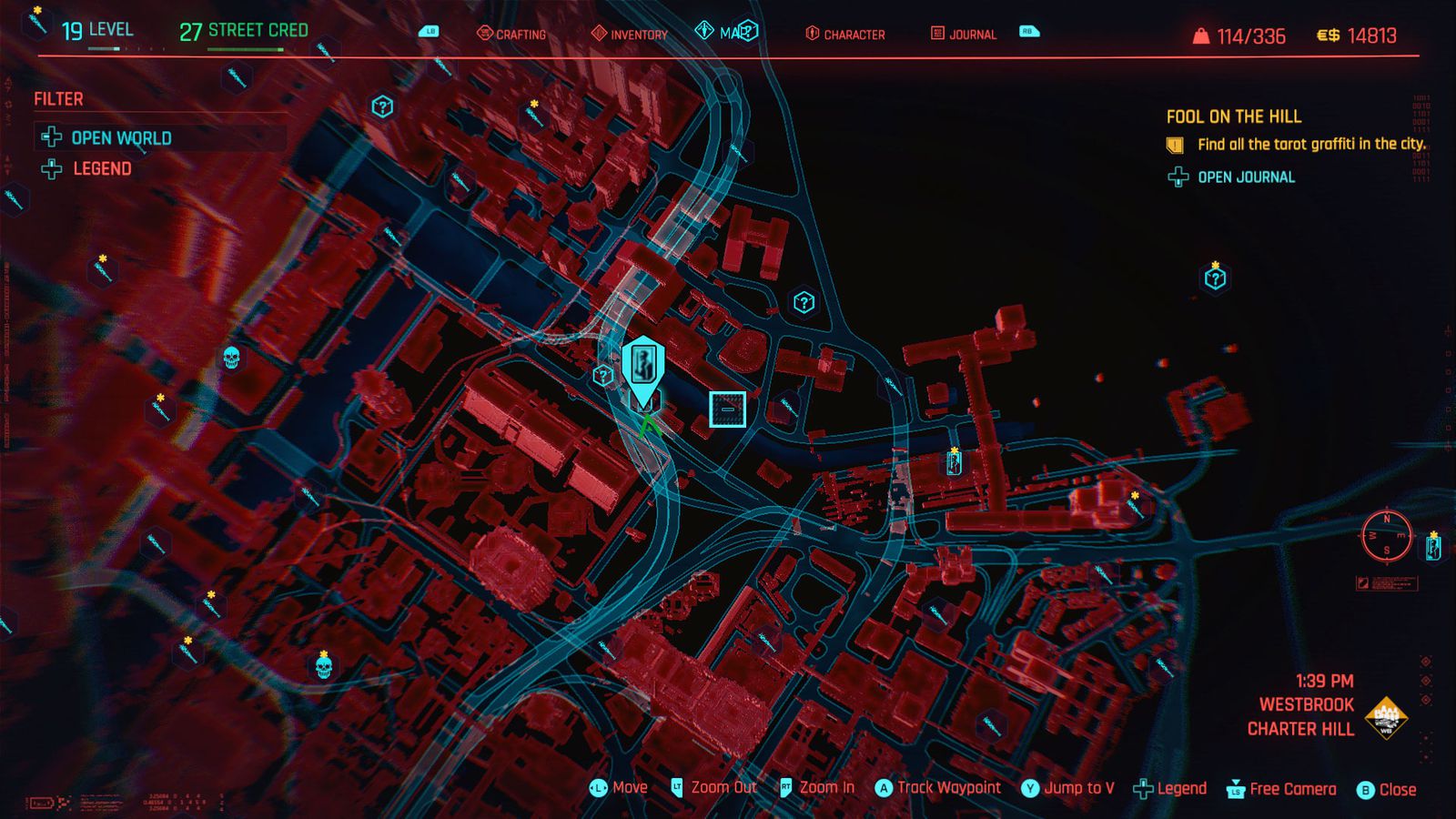Click Free Camera prompt
Image resolution: width=1456 pixels, height=819 pixels.
pyautogui.click(x=1281, y=789)
